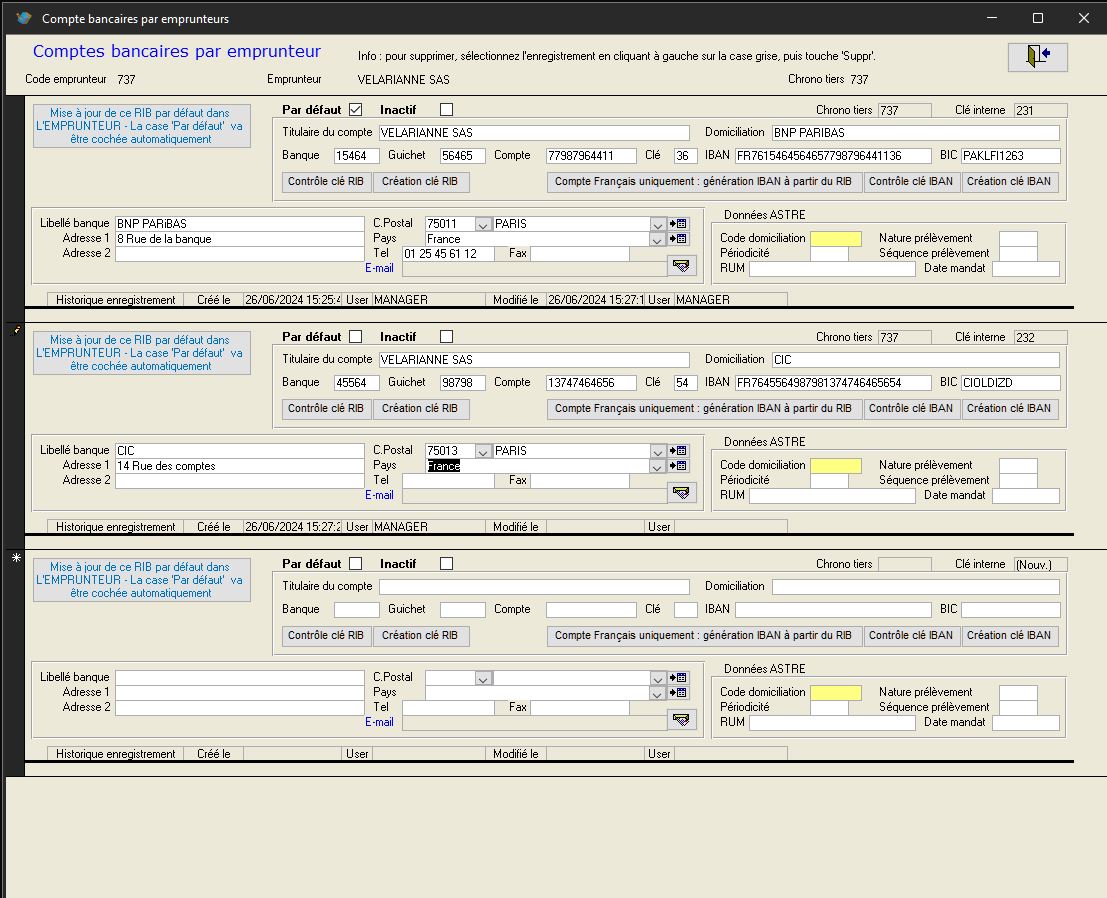The height and width of the screenshot is (898, 1107).
Task: Expand the PARIS city dropdown in BNP PARIBAS record
Action: point(657,224)
